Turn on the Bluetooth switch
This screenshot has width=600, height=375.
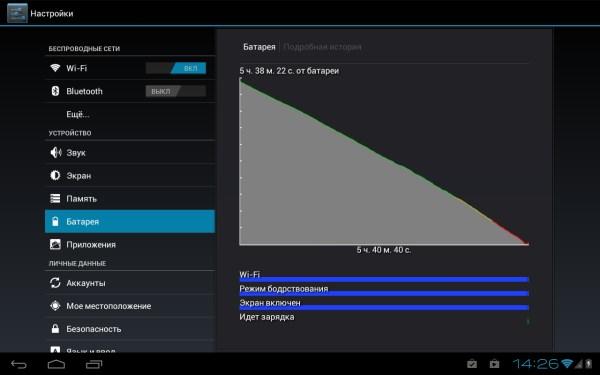[x=176, y=91]
